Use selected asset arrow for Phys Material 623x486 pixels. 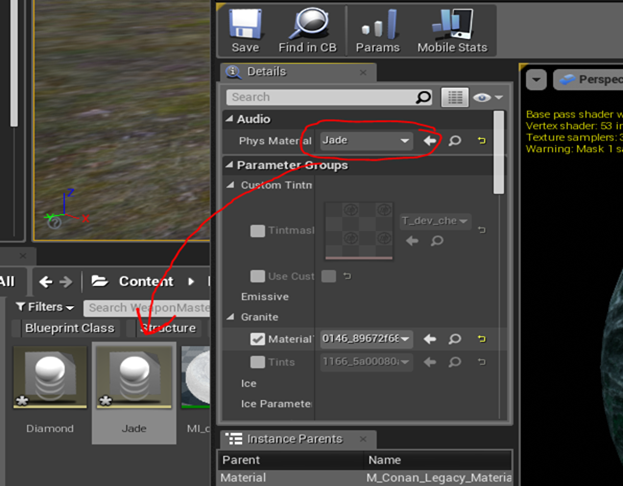[x=431, y=141]
